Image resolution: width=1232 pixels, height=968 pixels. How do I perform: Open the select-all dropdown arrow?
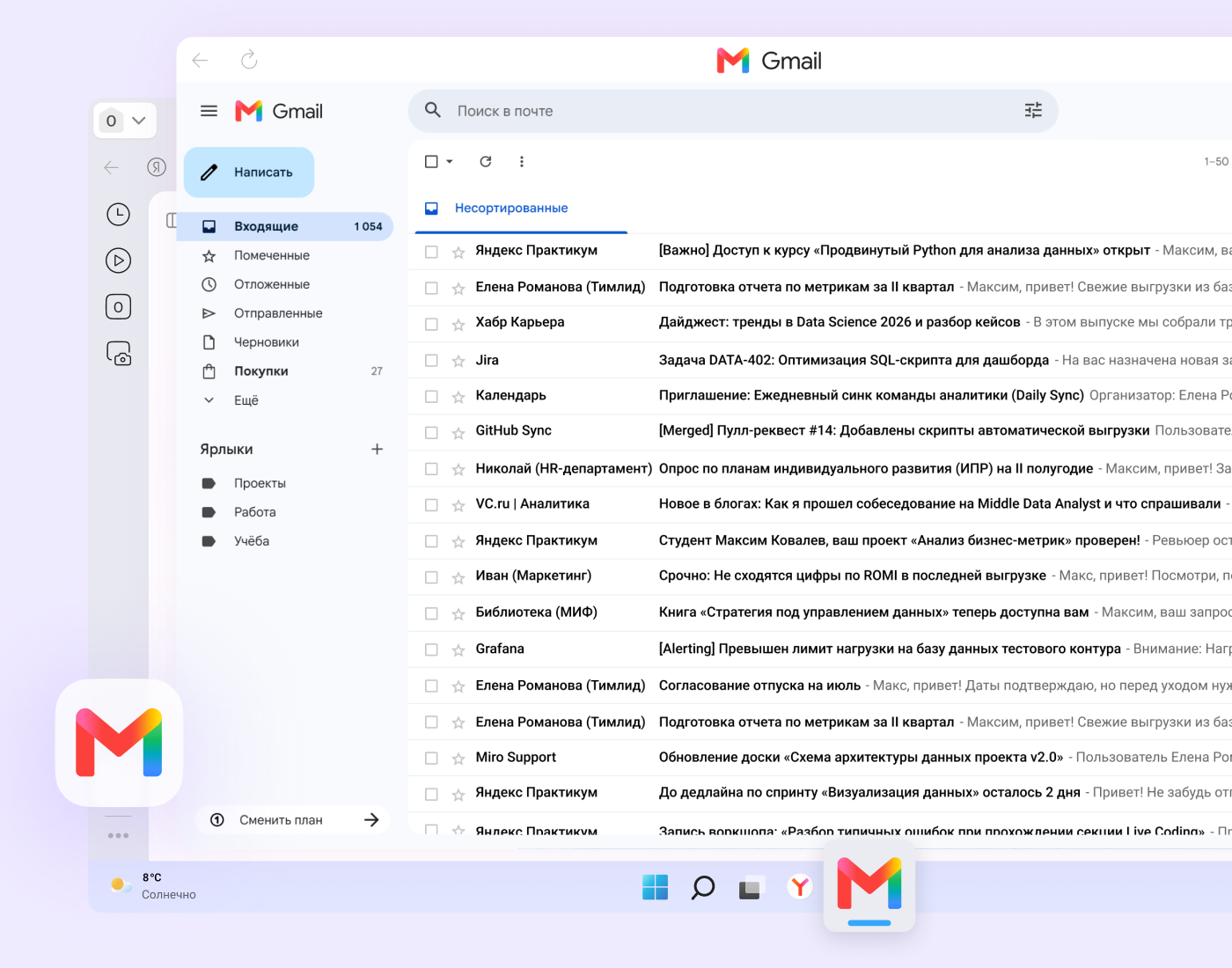click(x=450, y=162)
